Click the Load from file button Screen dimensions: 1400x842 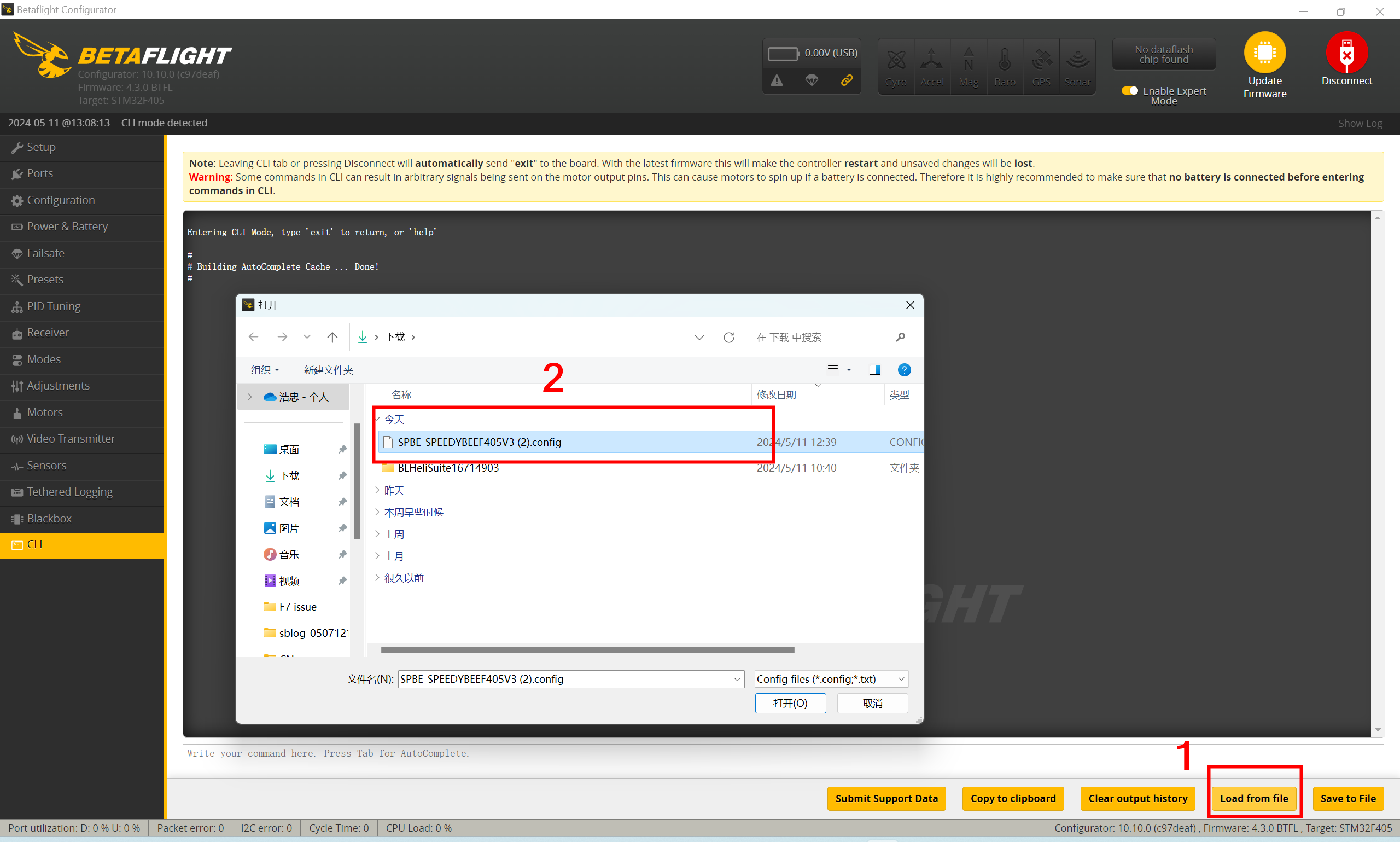point(1253,798)
